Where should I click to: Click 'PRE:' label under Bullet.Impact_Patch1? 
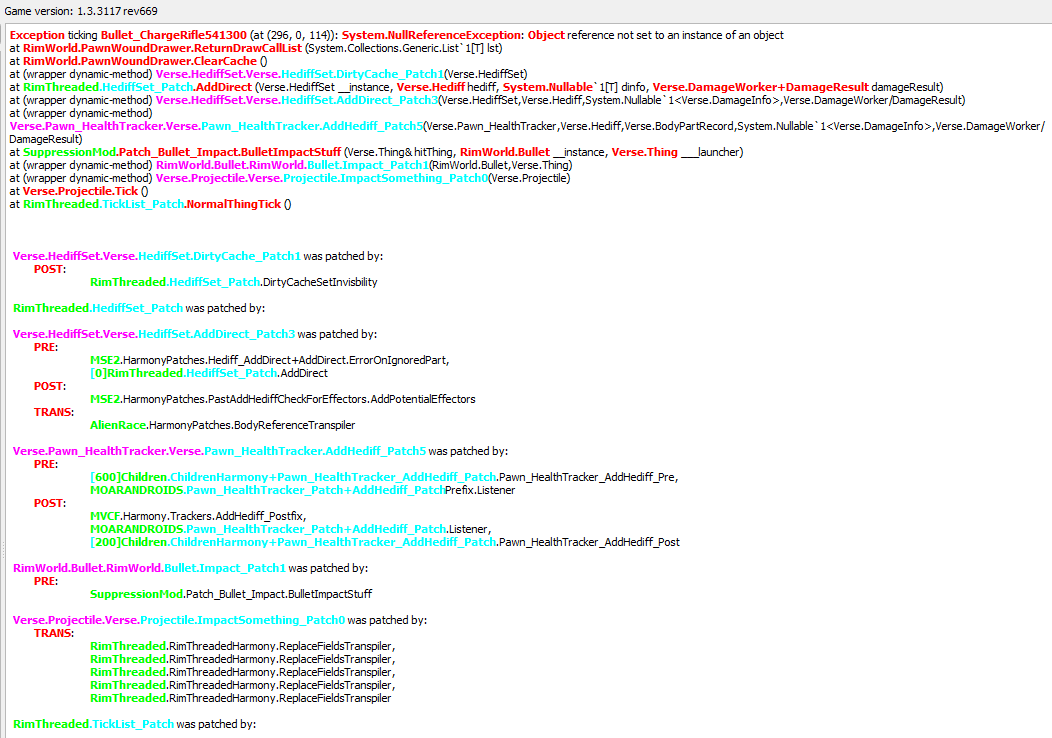[46, 581]
